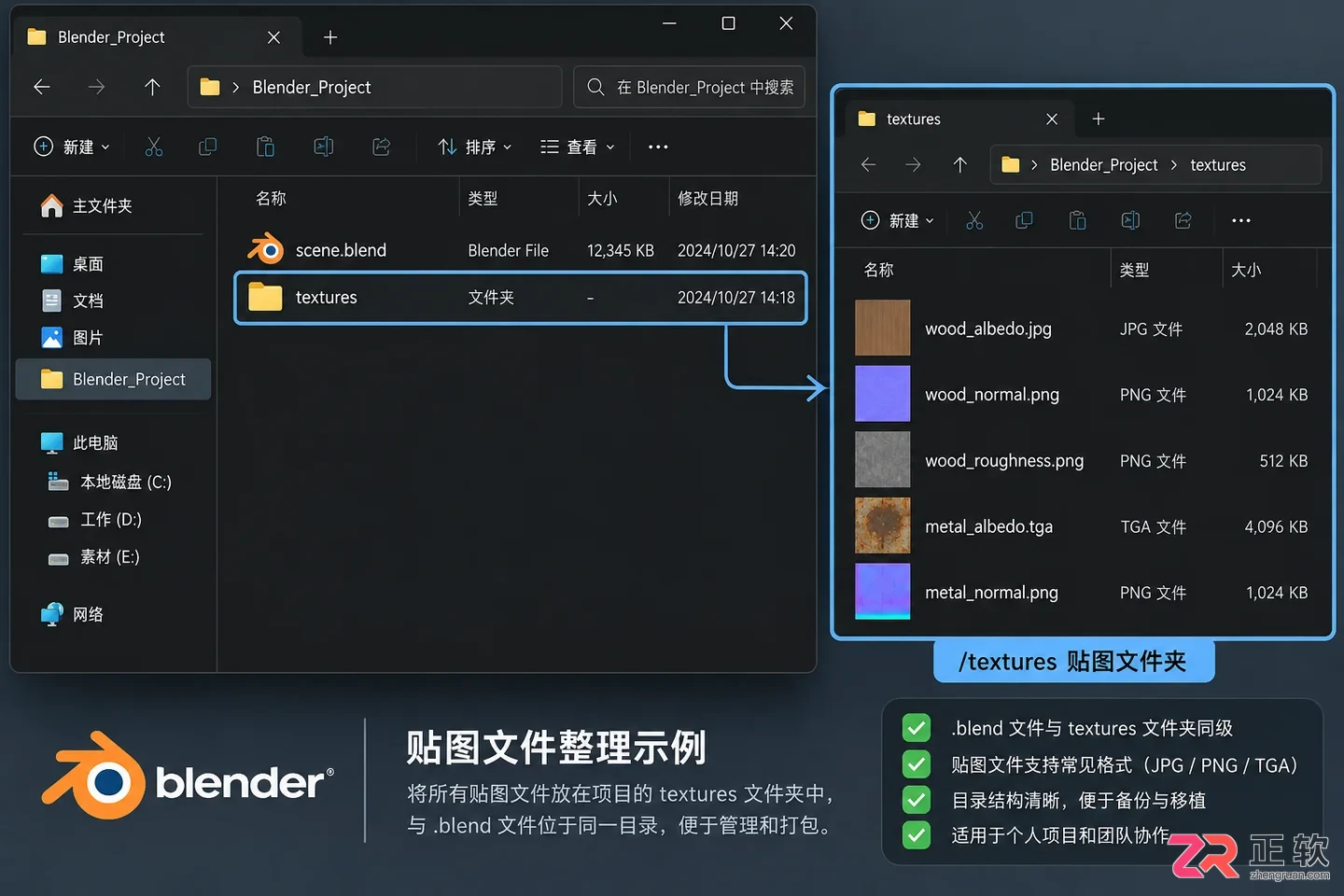
Task: Click Blender_Project breadcrumb in textures window address bar
Action: point(1103,164)
